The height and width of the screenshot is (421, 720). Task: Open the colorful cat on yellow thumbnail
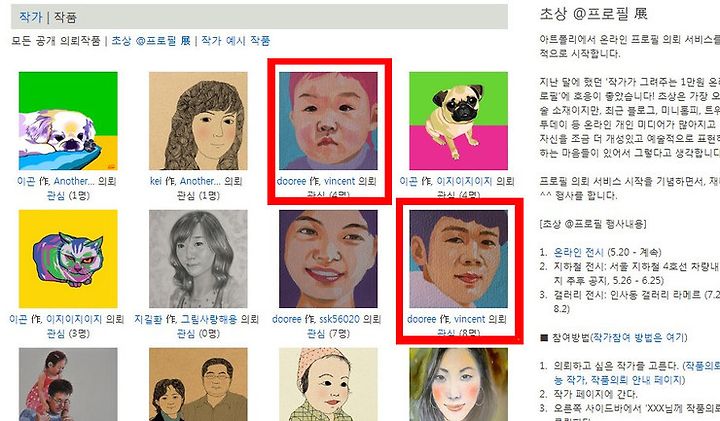click(68, 259)
